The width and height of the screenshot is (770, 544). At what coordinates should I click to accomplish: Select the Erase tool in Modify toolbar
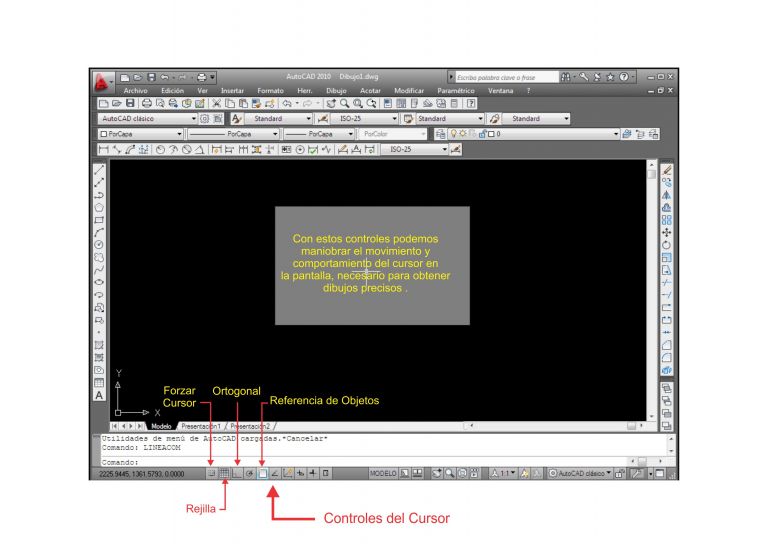coord(666,170)
